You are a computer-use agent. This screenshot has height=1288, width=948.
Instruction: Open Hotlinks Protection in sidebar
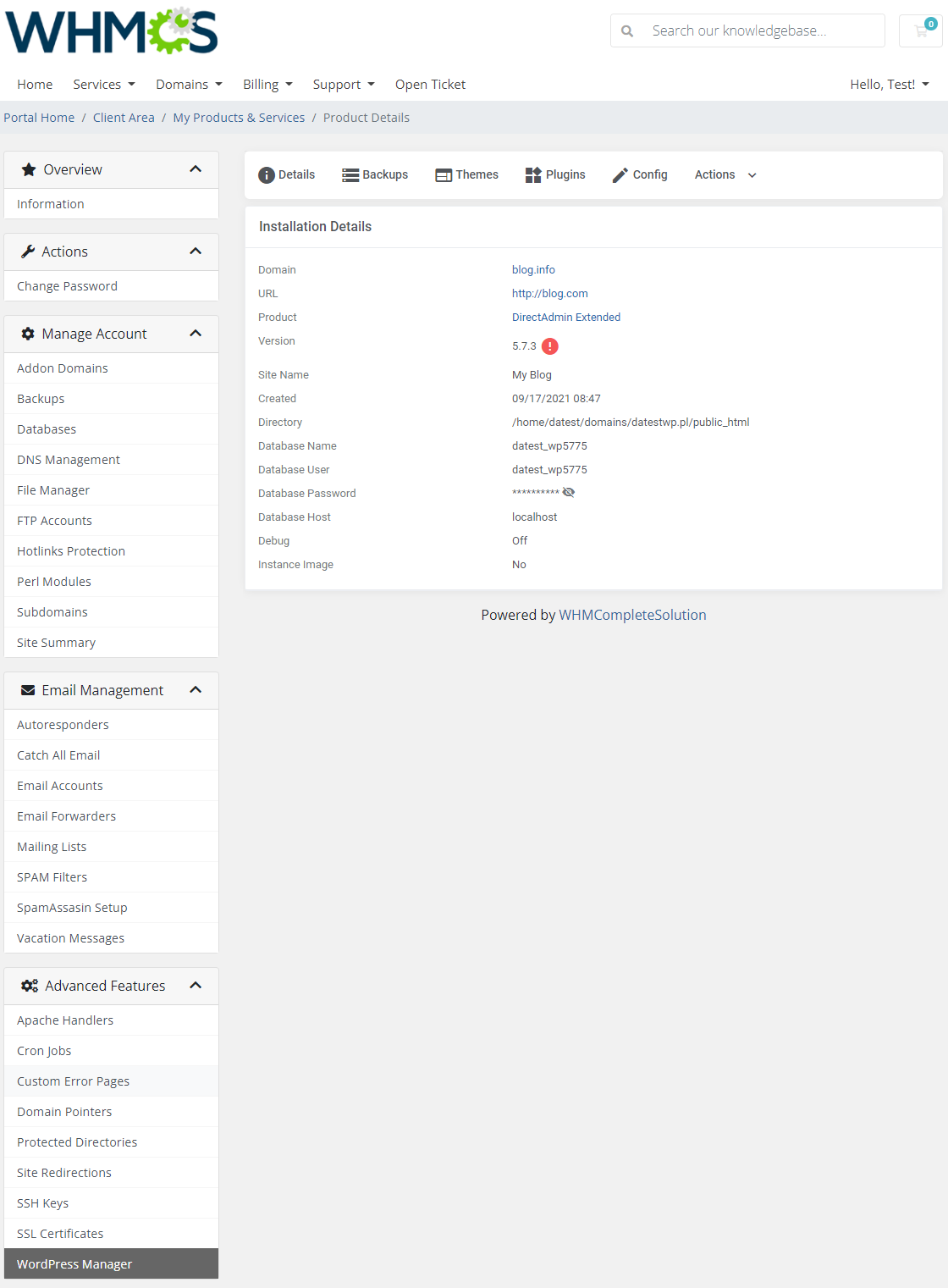tap(112, 551)
